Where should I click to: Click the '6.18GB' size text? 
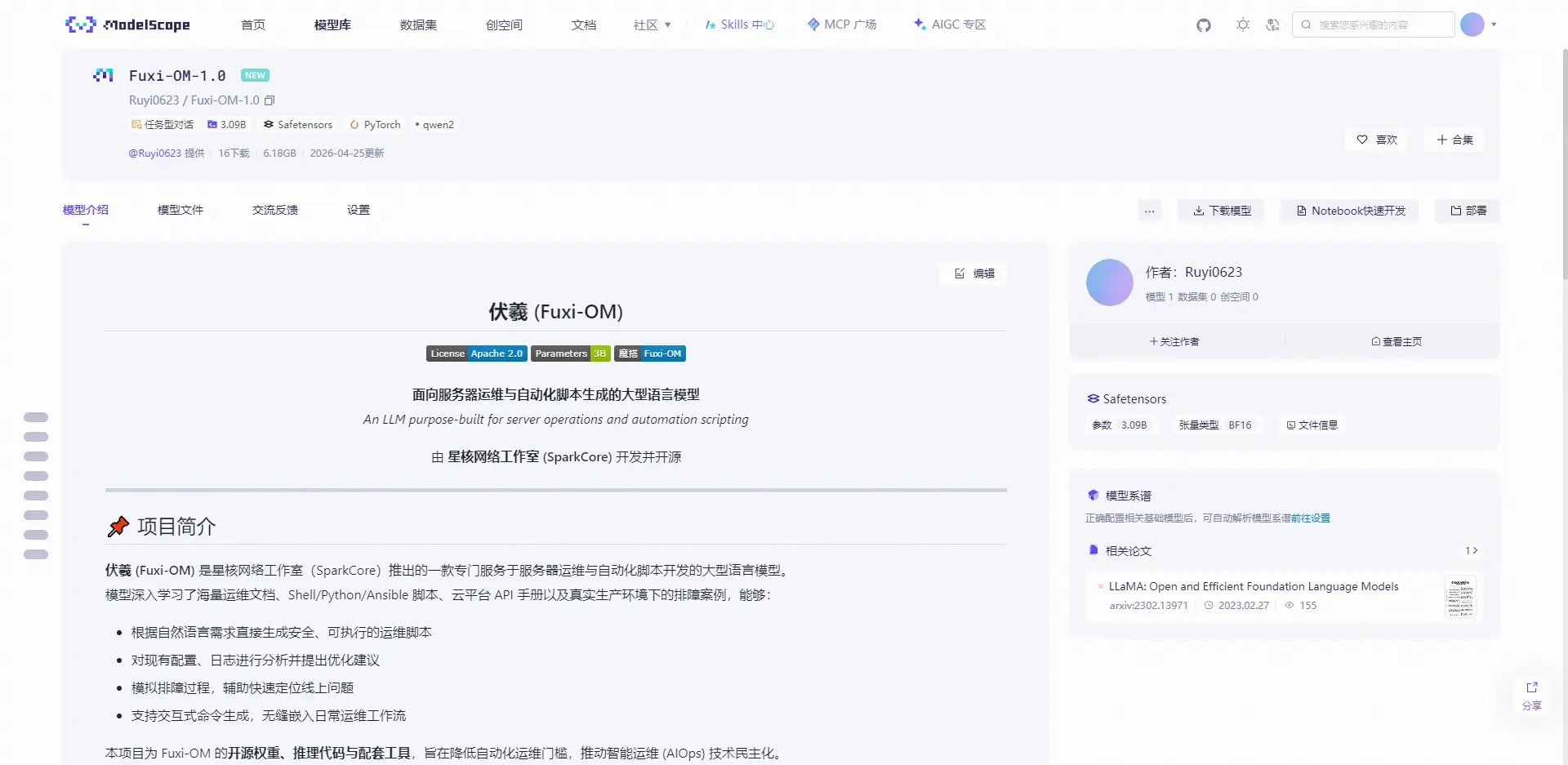(x=279, y=153)
